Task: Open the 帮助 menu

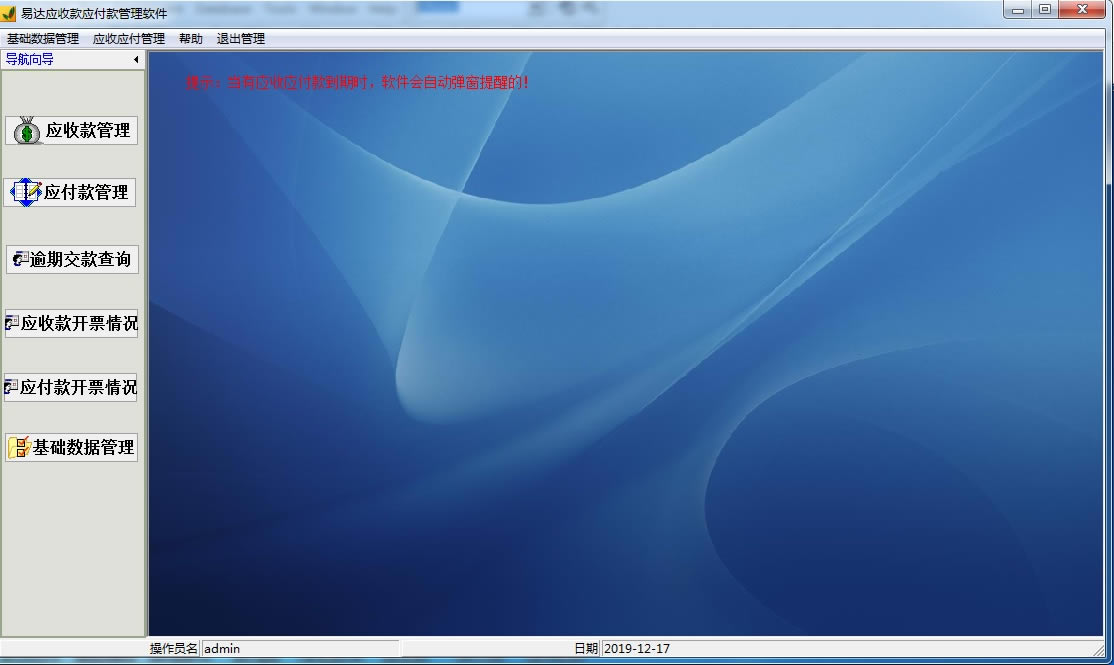Action: pos(190,39)
